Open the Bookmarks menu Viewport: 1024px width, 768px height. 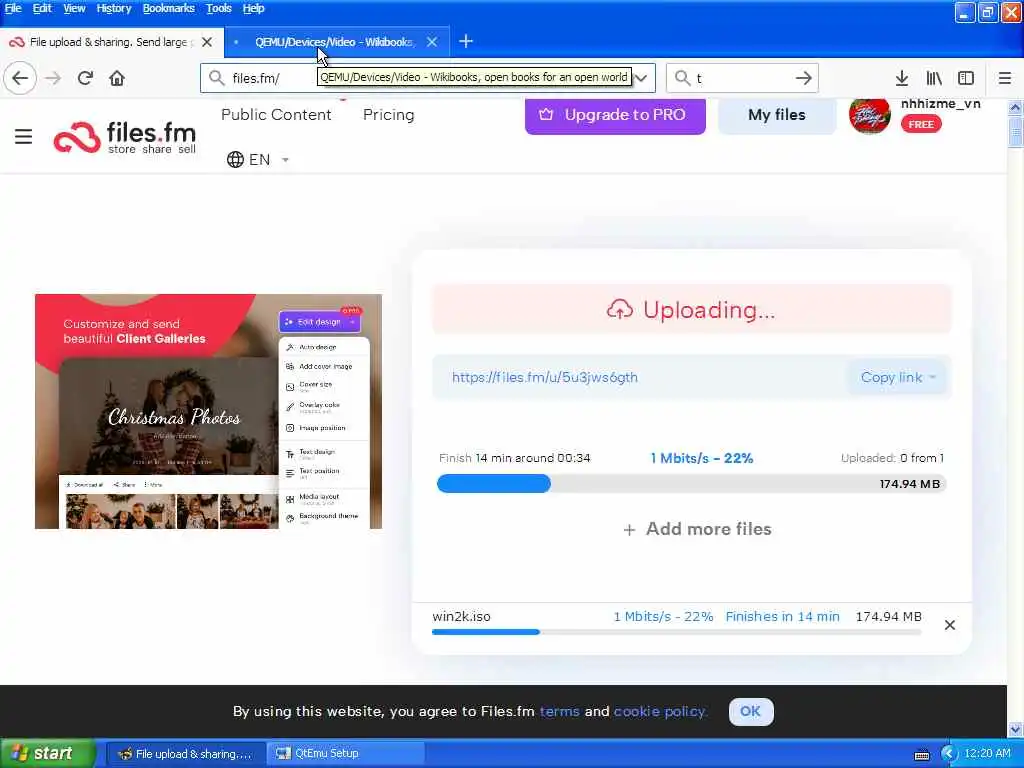(168, 8)
